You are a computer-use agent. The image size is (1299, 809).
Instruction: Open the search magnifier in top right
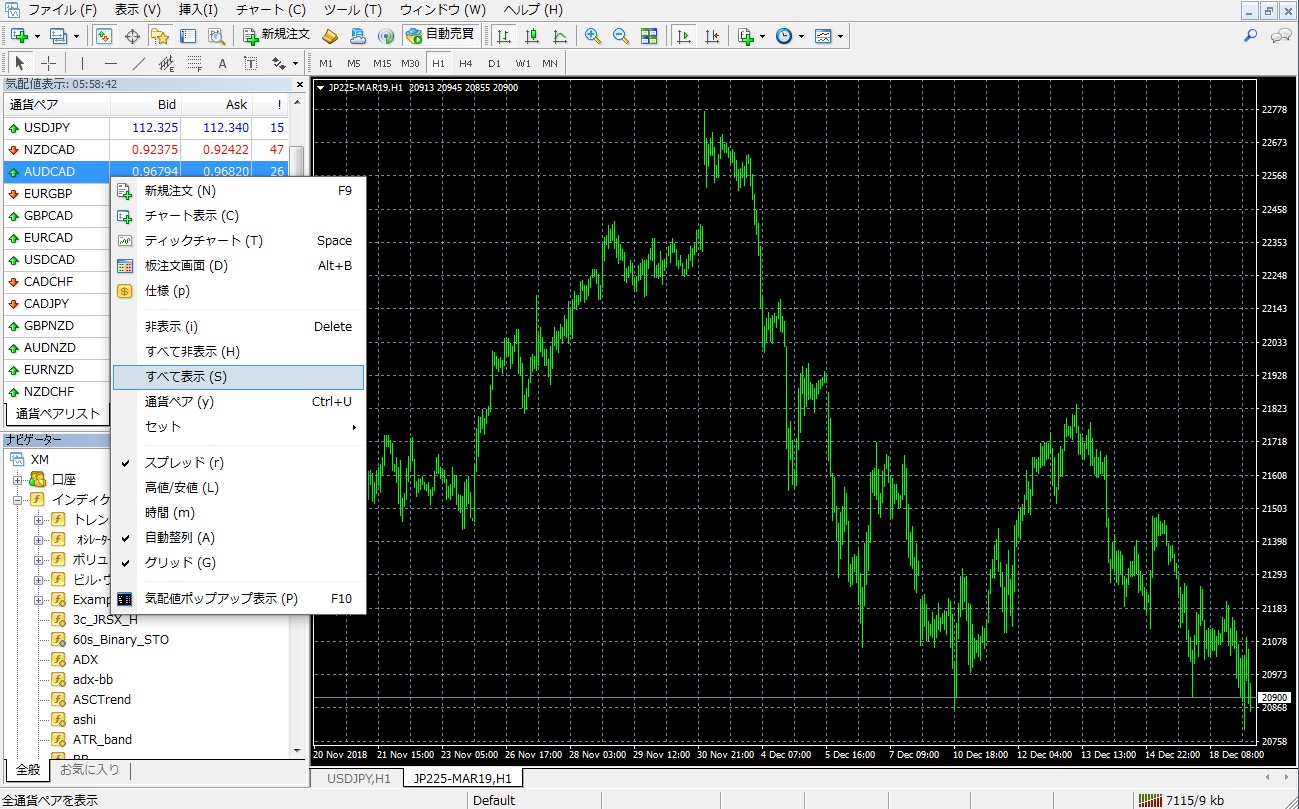point(1250,36)
